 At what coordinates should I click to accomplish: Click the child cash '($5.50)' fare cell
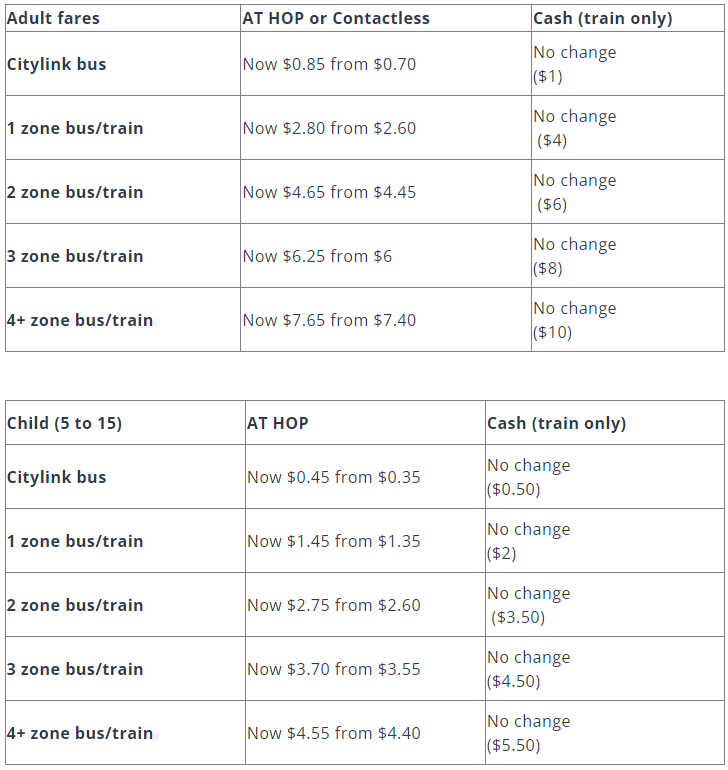[514, 745]
